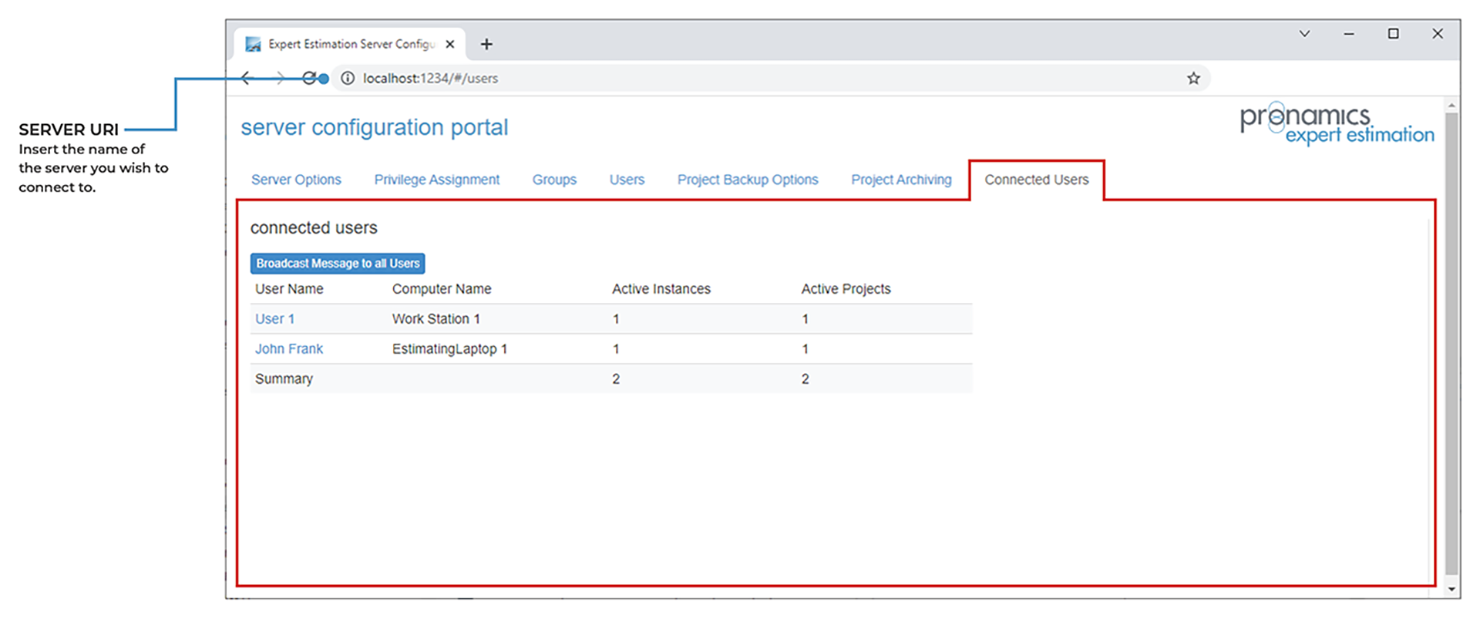Screen dimensions: 1480x619
Task: Open the User 1 link
Action: click(275, 319)
